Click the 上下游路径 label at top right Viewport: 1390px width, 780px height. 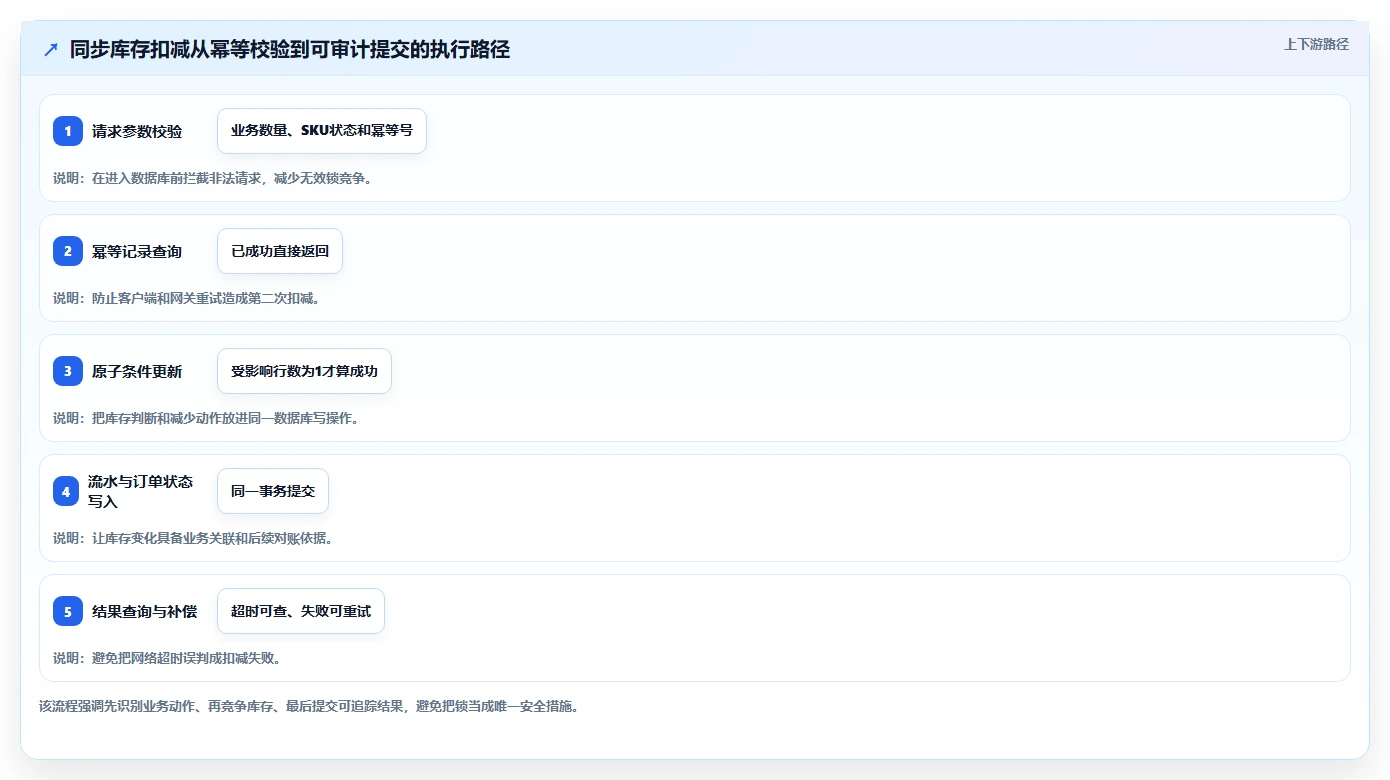point(1316,44)
